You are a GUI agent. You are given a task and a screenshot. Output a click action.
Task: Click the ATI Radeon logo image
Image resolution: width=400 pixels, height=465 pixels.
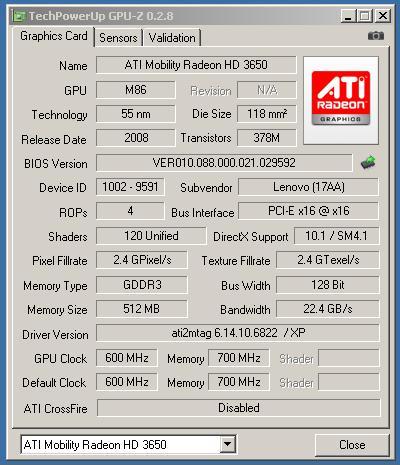(341, 100)
